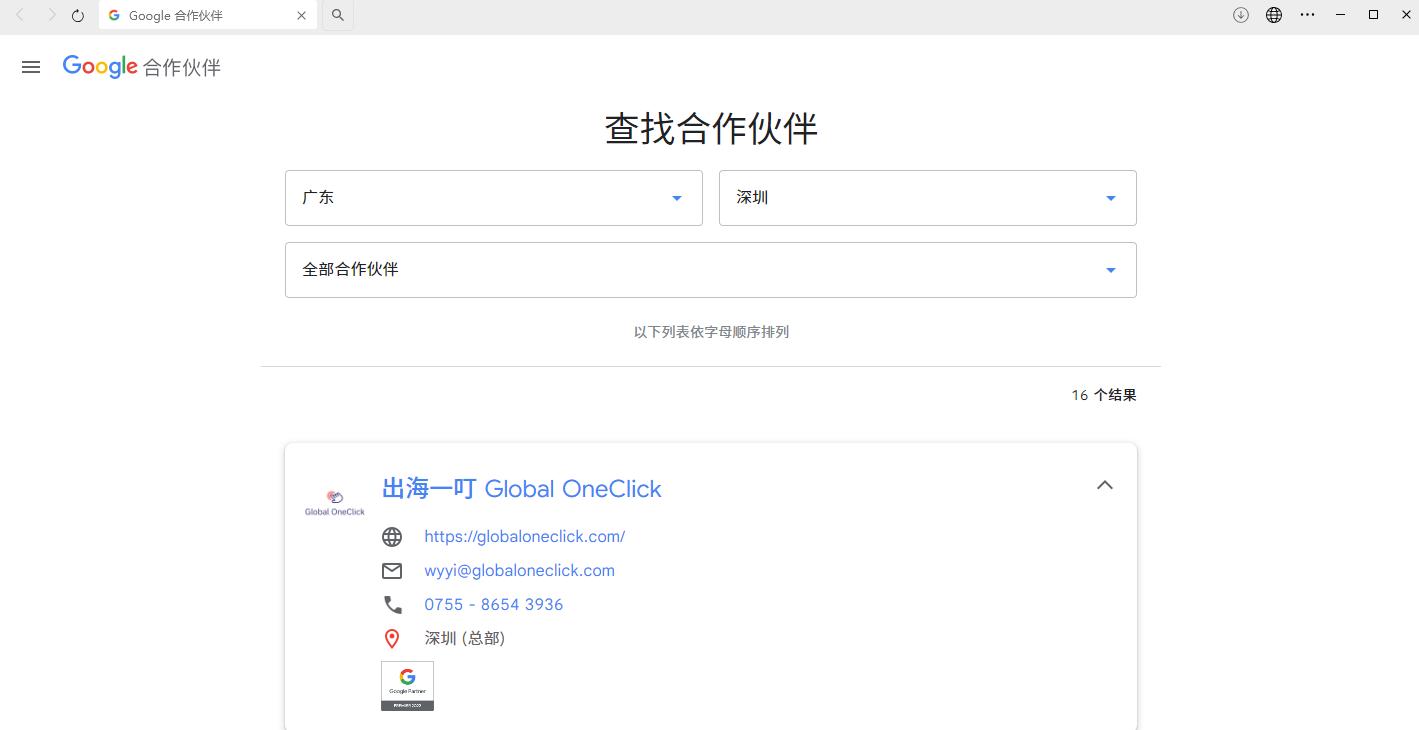The height and width of the screenshot is (730, 1419).
Task: Click the 出海一叮 Global OneClick title
Action: point(521,489)
